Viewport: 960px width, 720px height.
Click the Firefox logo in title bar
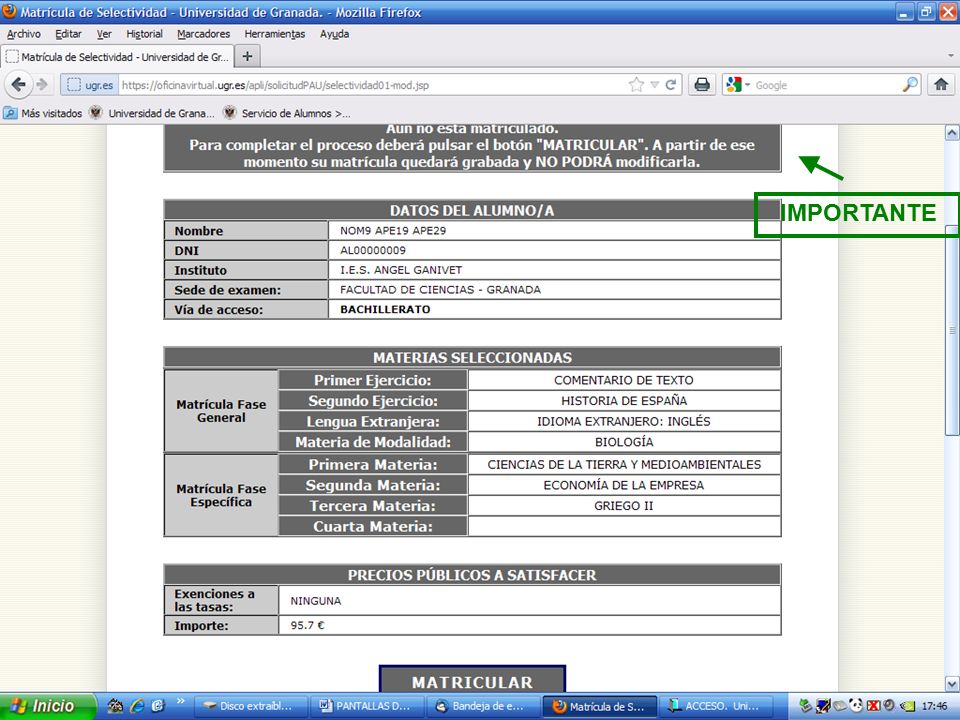click(x=9, y=12)
